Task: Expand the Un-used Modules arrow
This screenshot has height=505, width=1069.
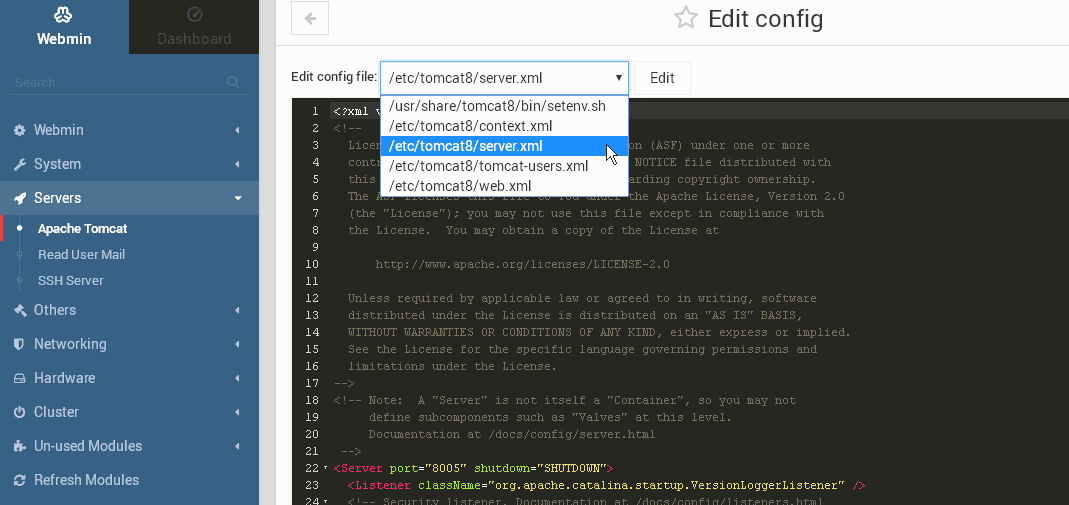Action: click(237, 446)
